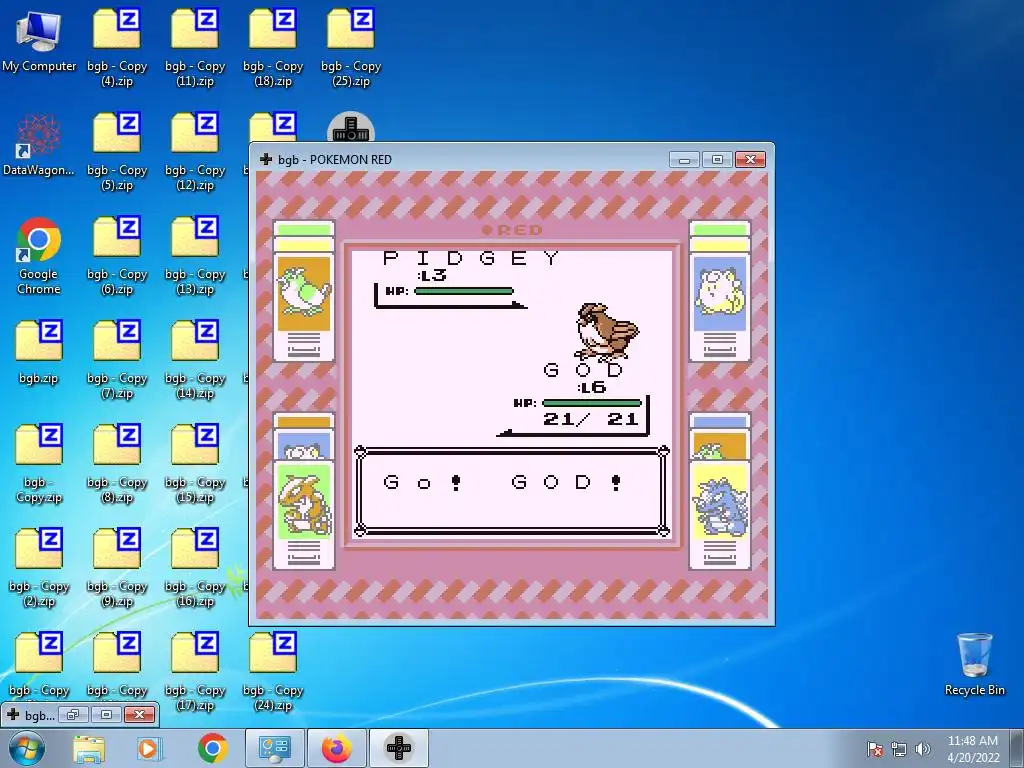Select bgb - Copy (12).zip file
1024x768 pixels.
coord(195,152)
